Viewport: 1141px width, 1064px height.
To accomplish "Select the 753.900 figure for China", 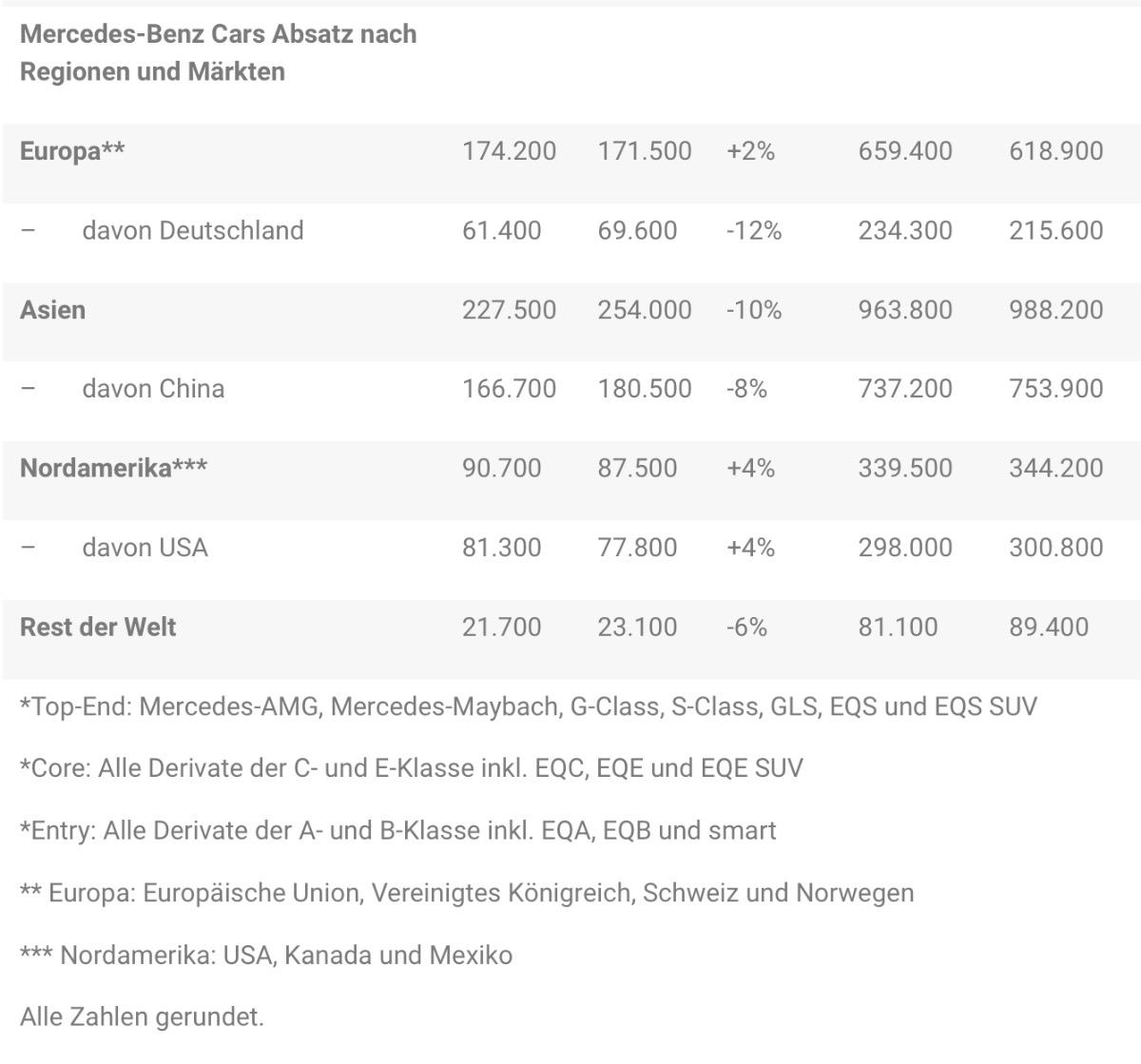I will [1055, 388].
